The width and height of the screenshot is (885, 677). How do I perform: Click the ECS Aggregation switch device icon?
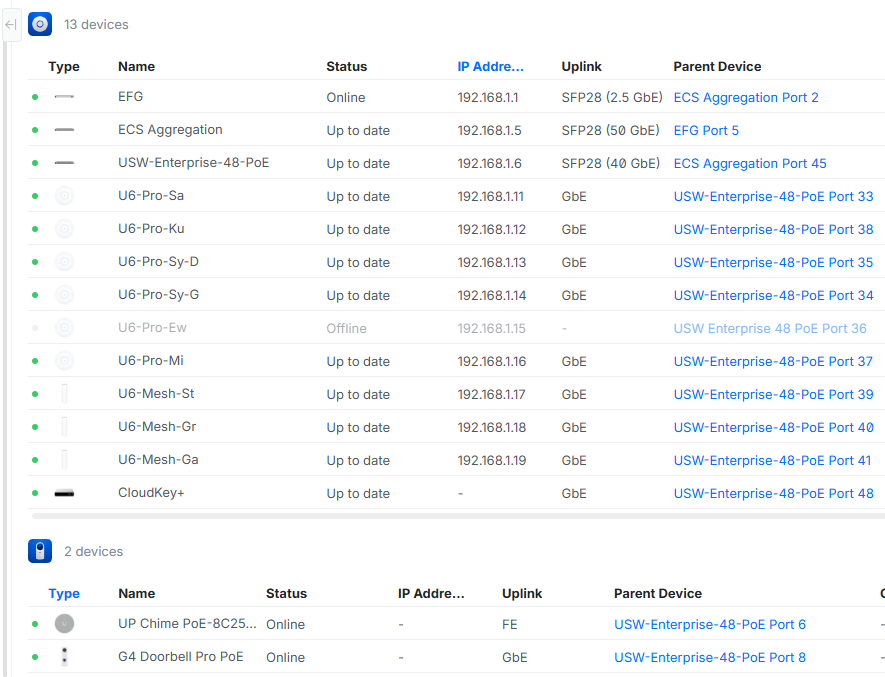(64, 130)
